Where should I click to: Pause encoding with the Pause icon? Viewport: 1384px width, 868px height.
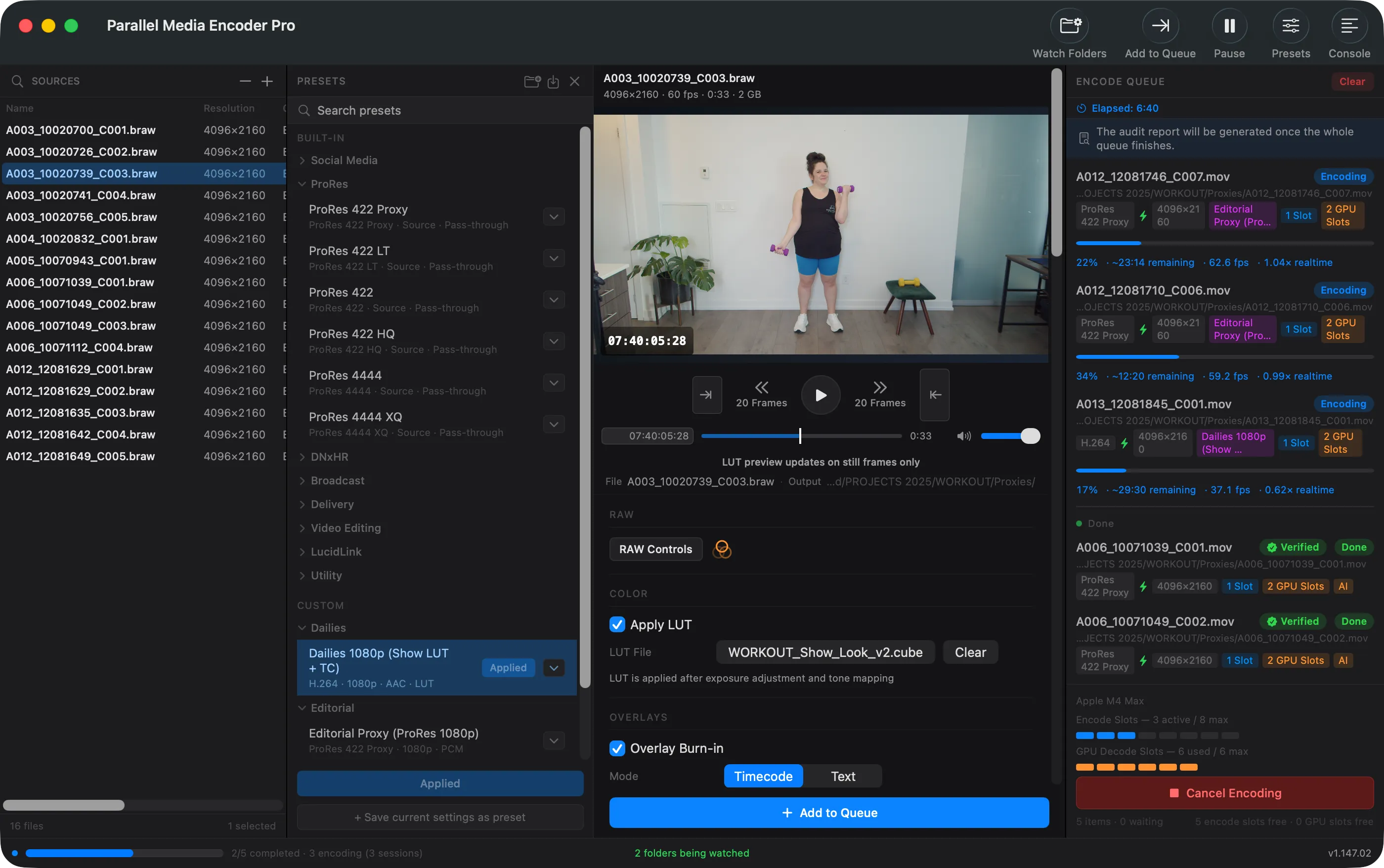coord(1229,26)
